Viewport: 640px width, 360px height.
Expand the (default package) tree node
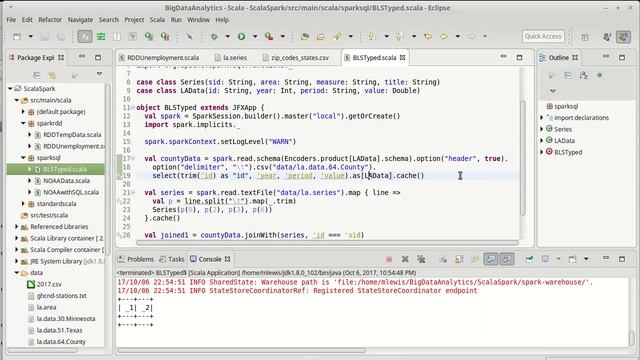[x=23, y=111]
